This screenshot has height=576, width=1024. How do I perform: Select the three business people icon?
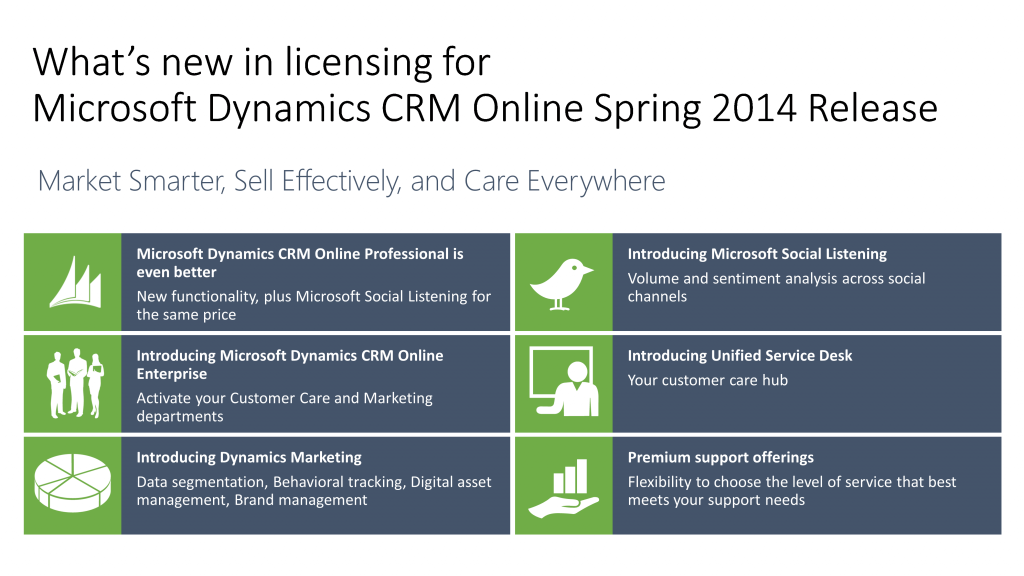coord(75,383)
